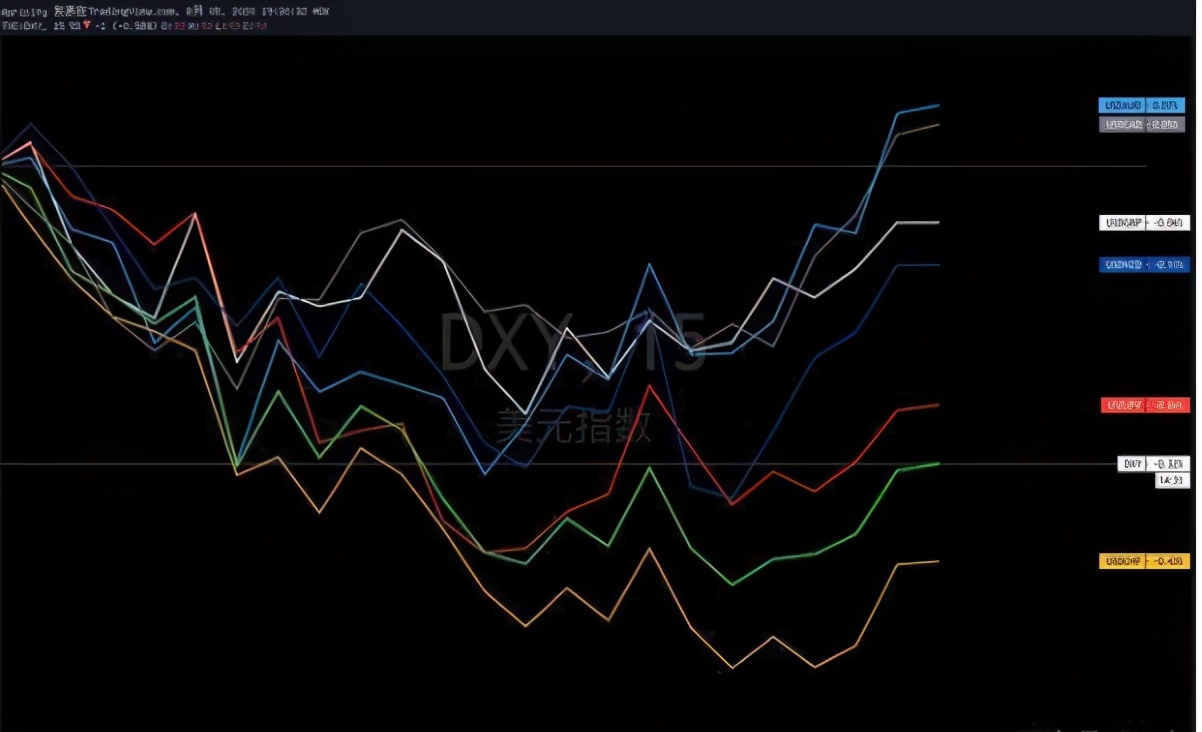Select the red series price label
This screenshot has width=1202, height=732.
pyautogui.click(x=1145, y=405)
